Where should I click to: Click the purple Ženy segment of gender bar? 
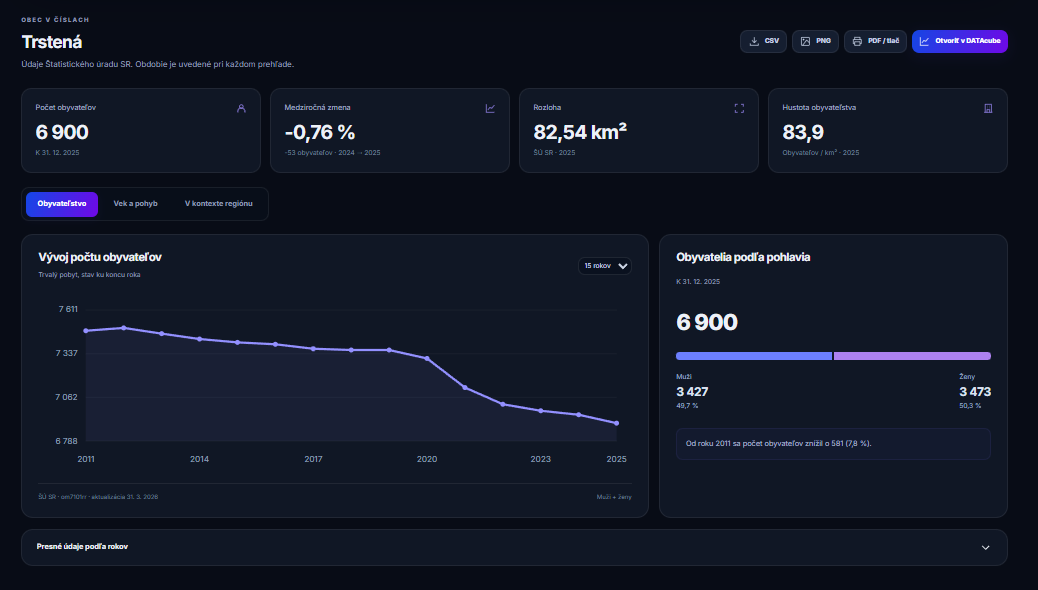coord(912,356)
